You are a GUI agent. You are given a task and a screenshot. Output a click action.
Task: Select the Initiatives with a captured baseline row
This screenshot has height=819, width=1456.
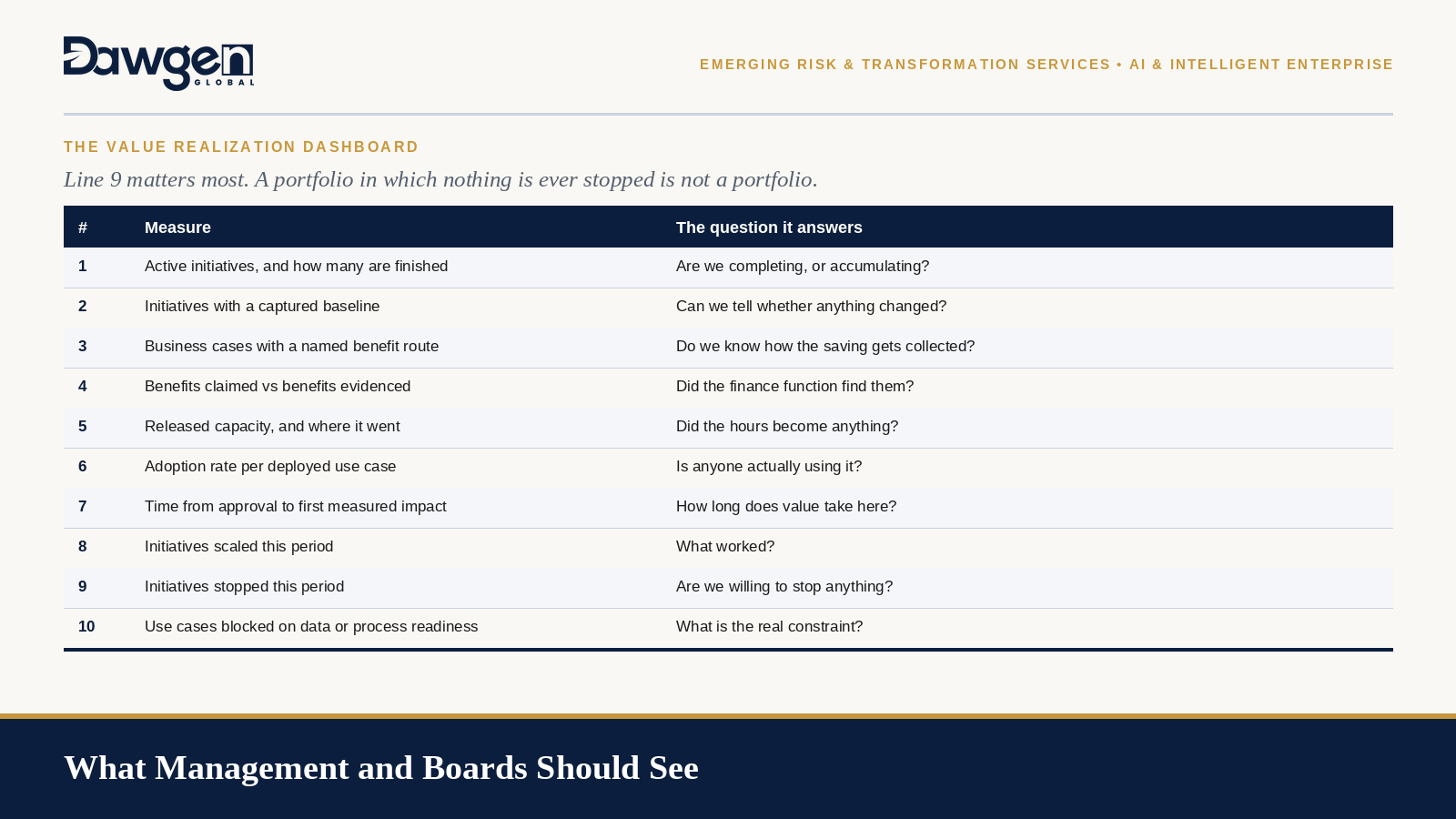(728, 307)
